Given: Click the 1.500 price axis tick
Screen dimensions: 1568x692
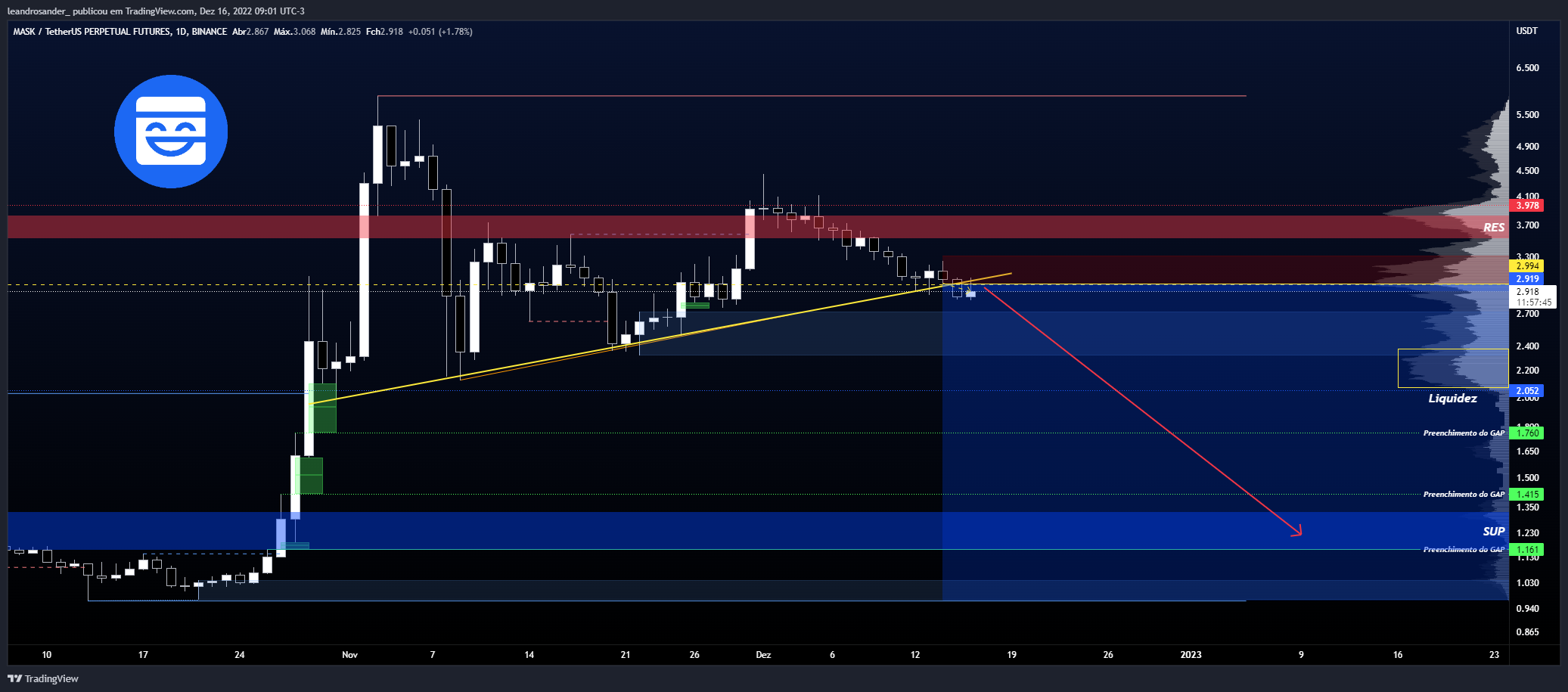Looking at the screenshot, I should point(1527,478).
